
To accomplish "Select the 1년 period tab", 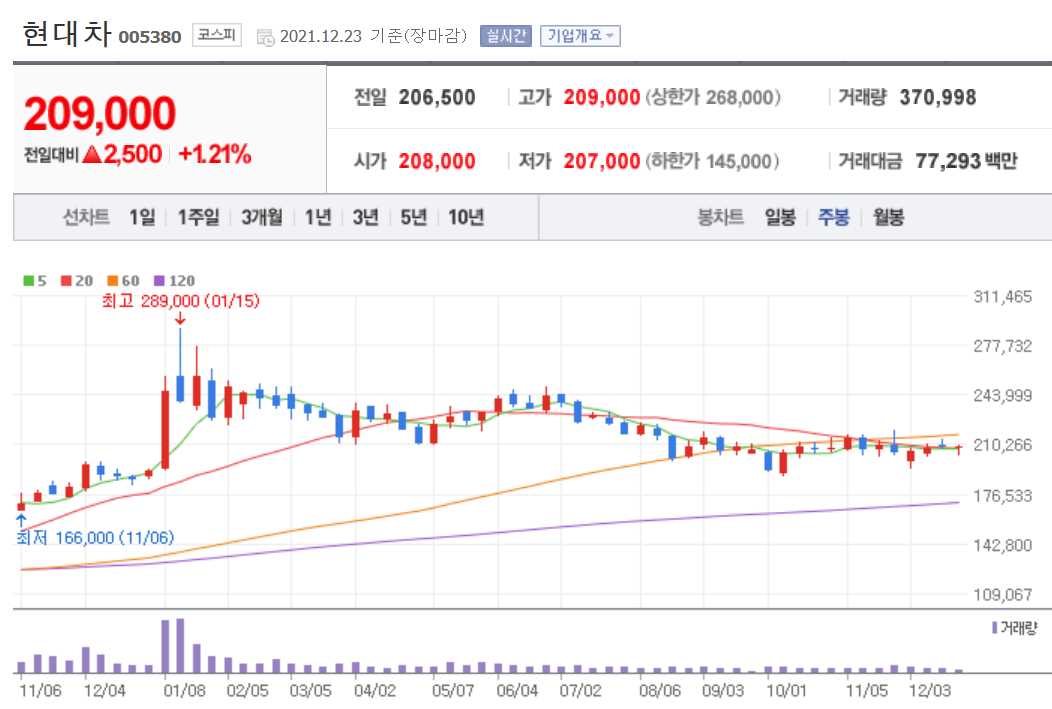I will pyautogui.click(x=317, y=217).
